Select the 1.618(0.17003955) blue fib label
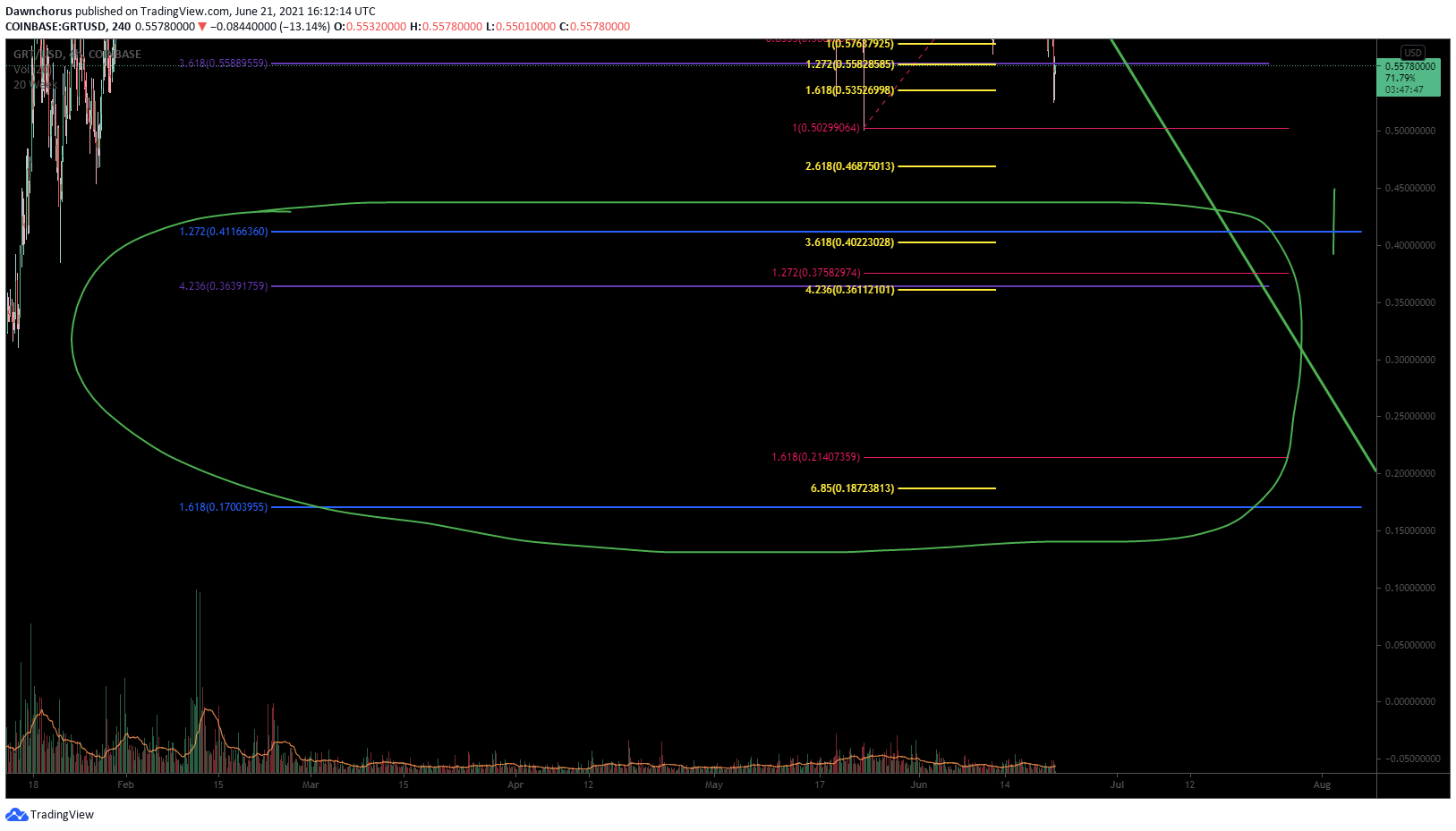This screenshot has width=1456, height=831. [x=224, y=507]
